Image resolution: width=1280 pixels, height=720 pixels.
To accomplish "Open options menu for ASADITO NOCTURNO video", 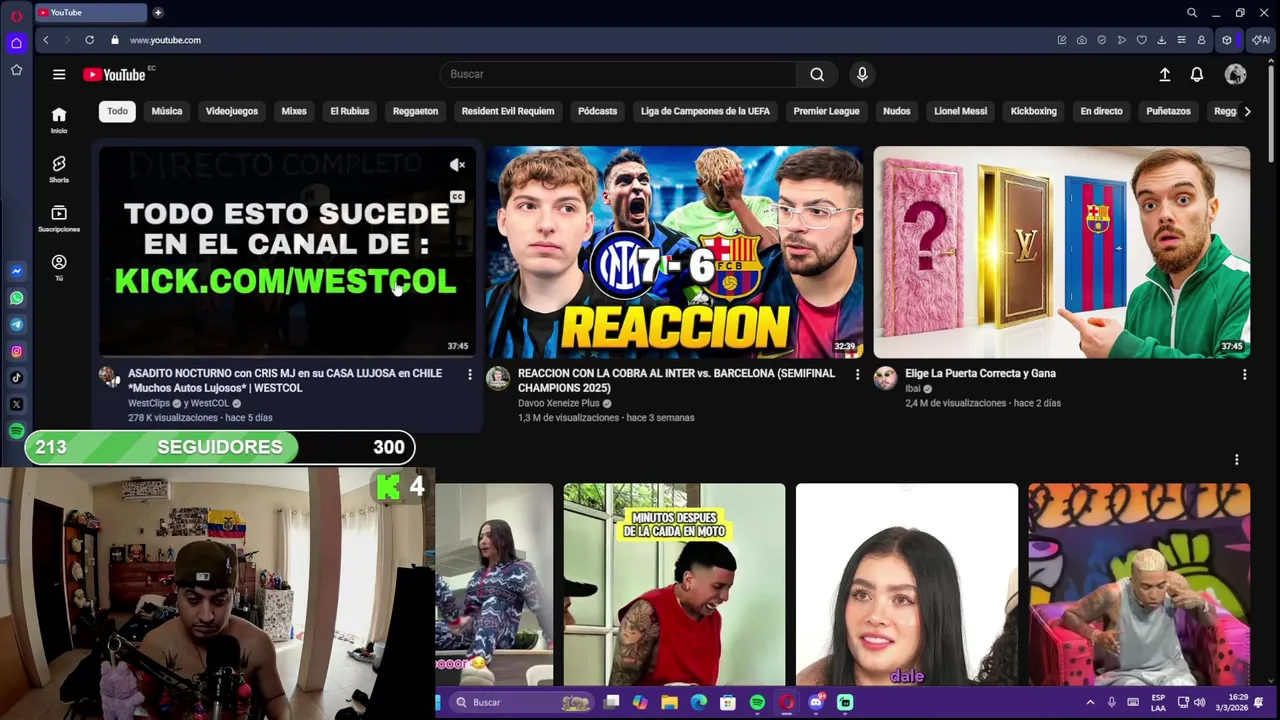I will tap(470, 374).
